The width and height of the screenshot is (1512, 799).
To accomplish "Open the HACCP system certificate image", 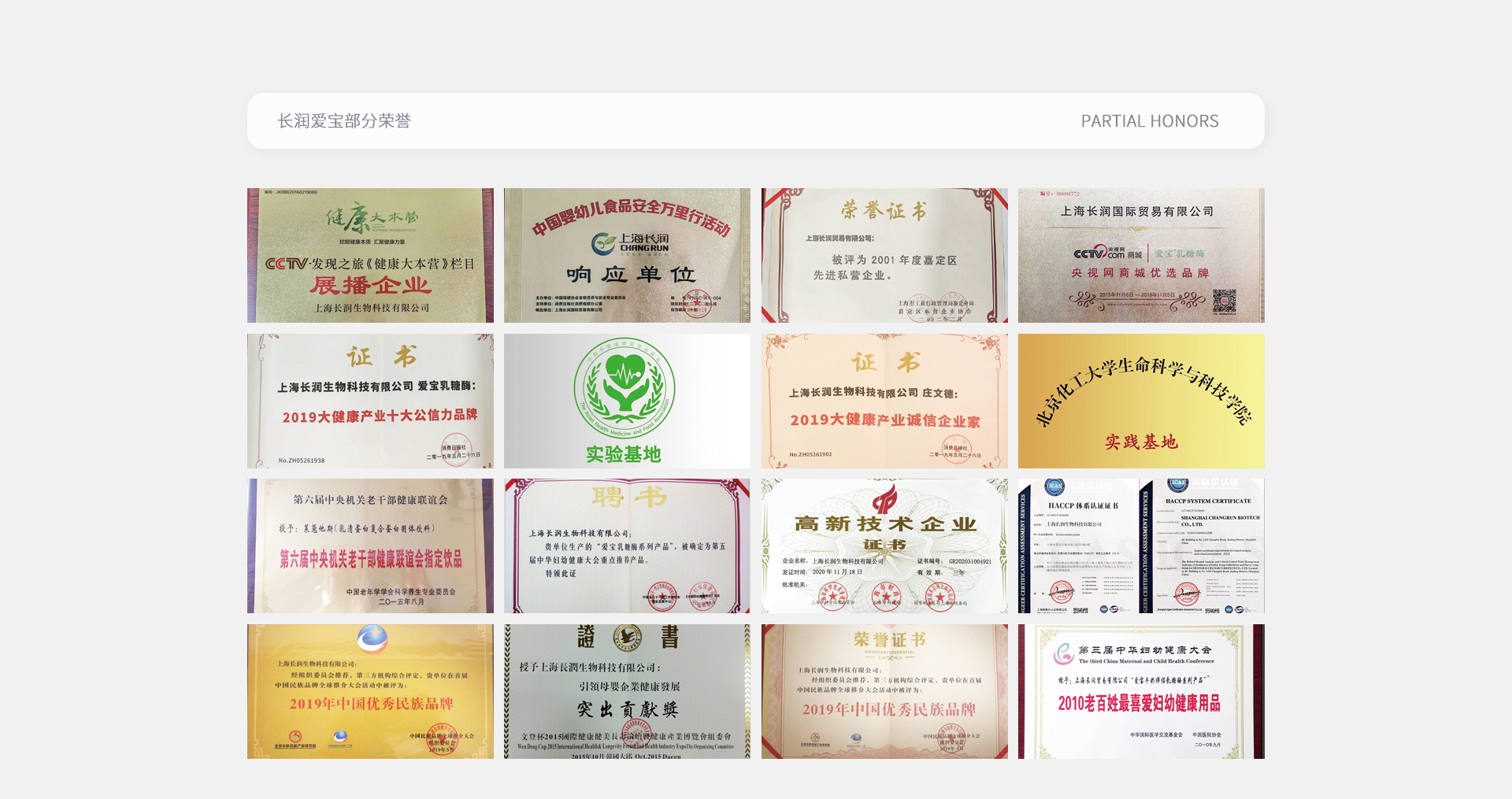I will coord(1141,546).
